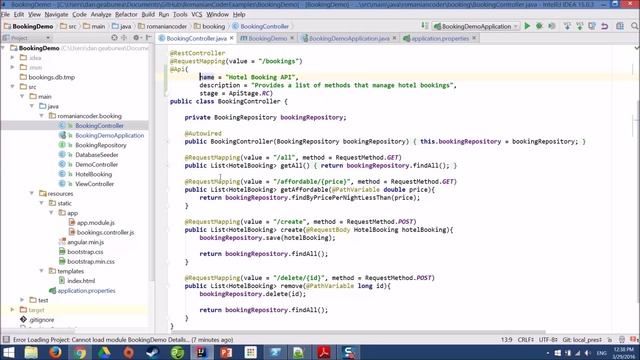Screen dimensions: 640x360
Task: Click the booking breadcrumb in navigation bar
Action: pyautogui.click(x=209, y=26)
